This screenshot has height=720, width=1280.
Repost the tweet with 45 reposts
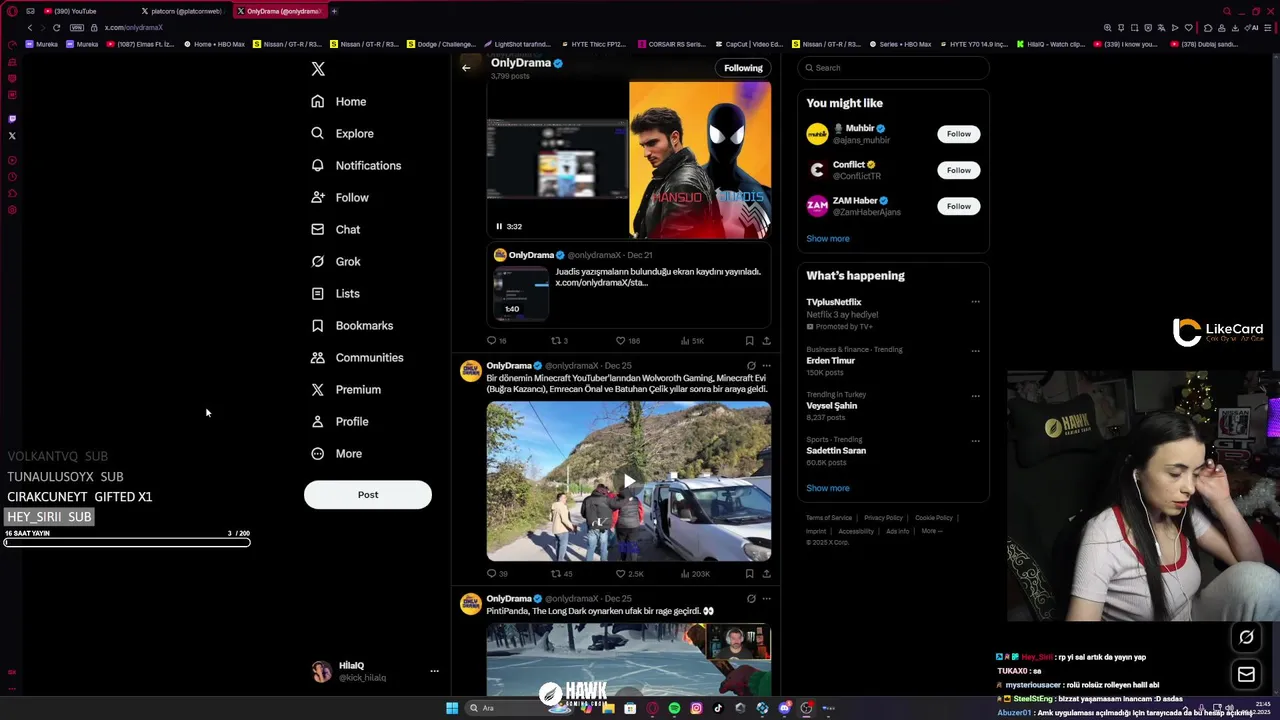pyautogui.click(x=562, y=574)
